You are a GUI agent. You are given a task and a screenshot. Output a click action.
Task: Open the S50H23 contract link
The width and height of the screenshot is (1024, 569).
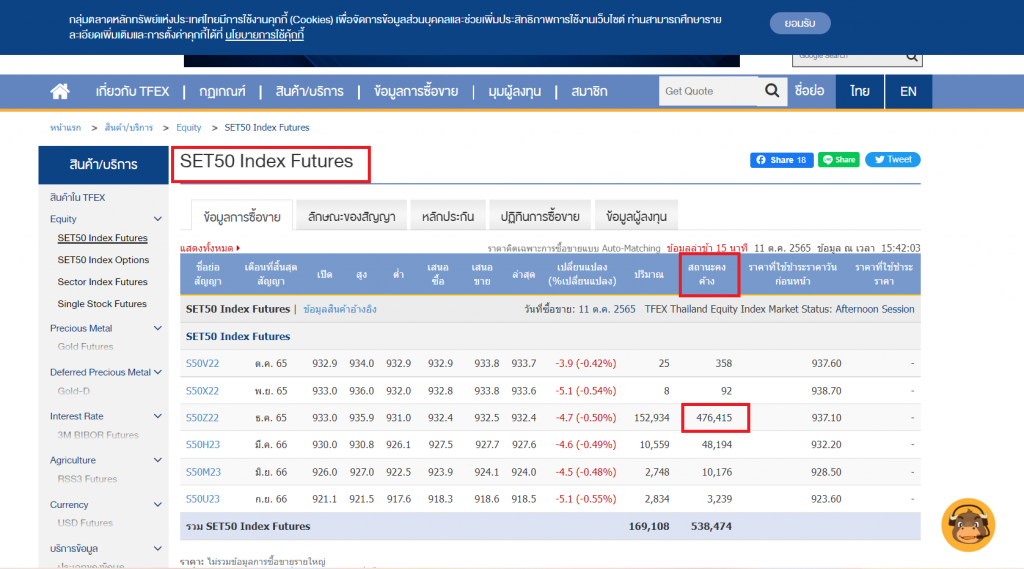[x=203, y=445]
